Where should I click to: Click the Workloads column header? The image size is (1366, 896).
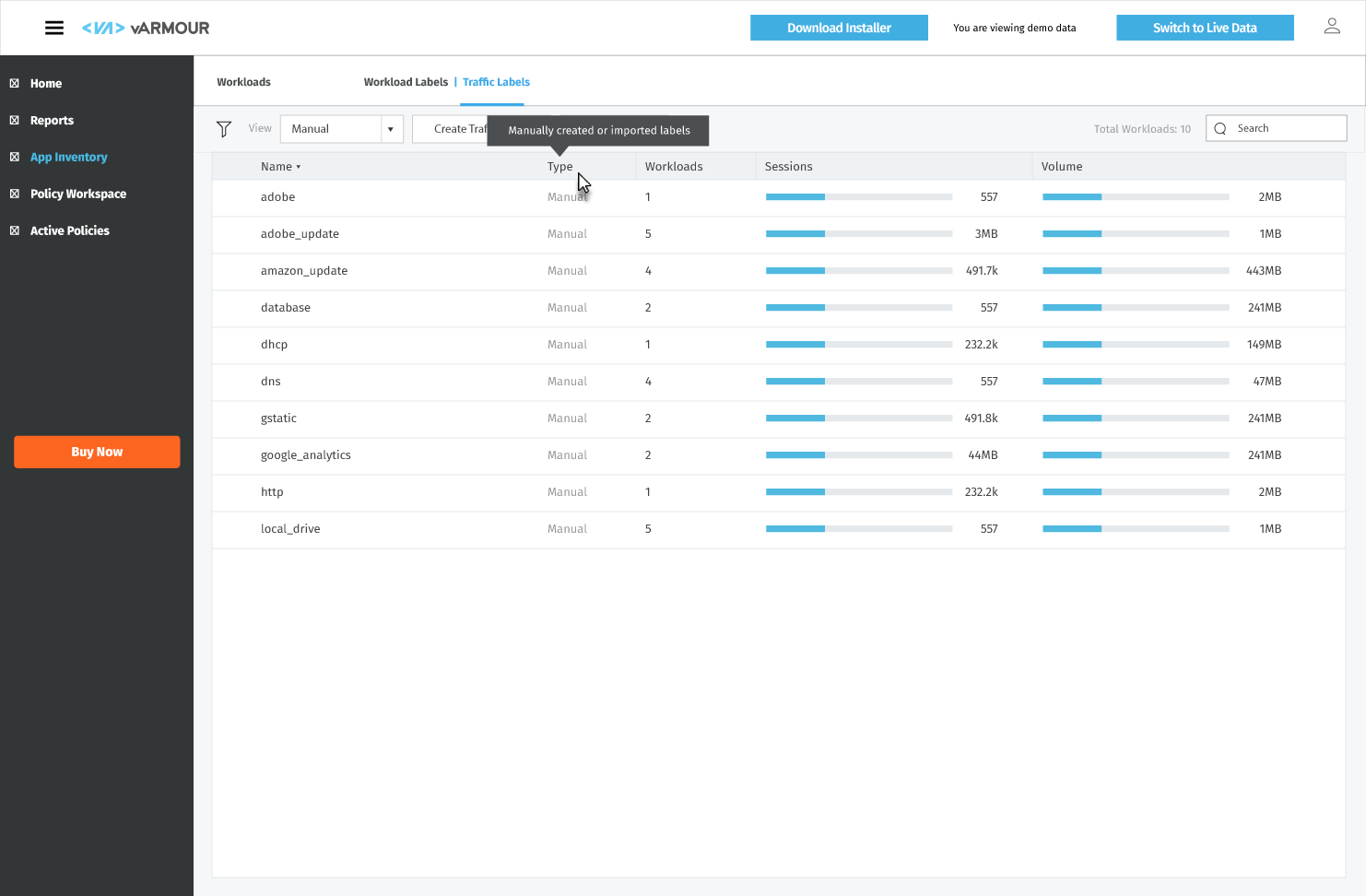(x=674, y=167)
